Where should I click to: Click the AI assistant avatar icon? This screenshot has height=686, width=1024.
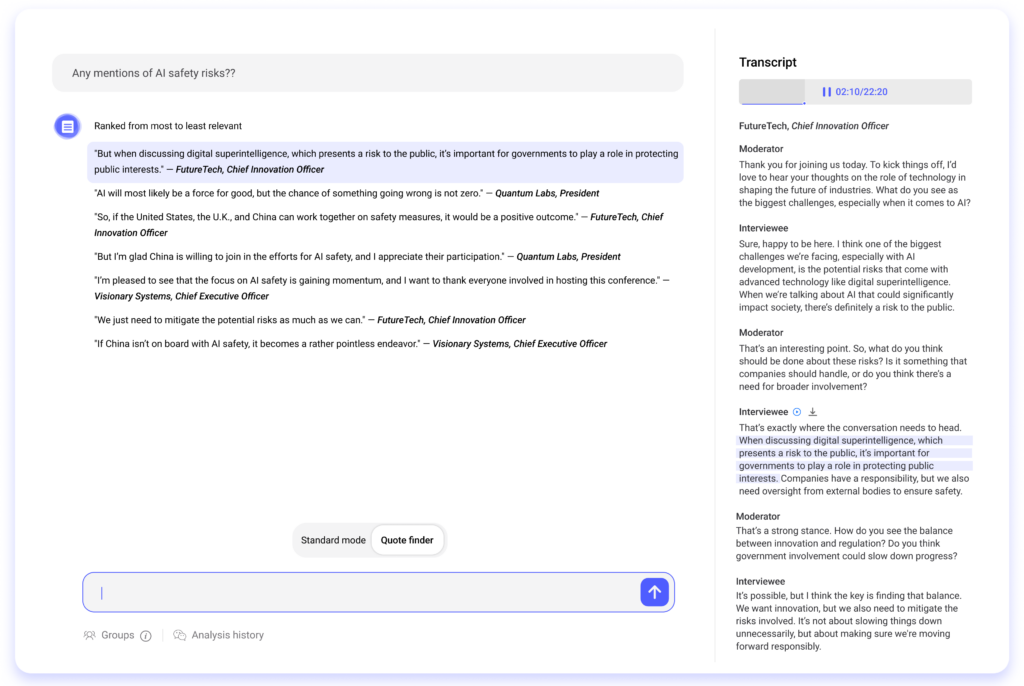66,126
